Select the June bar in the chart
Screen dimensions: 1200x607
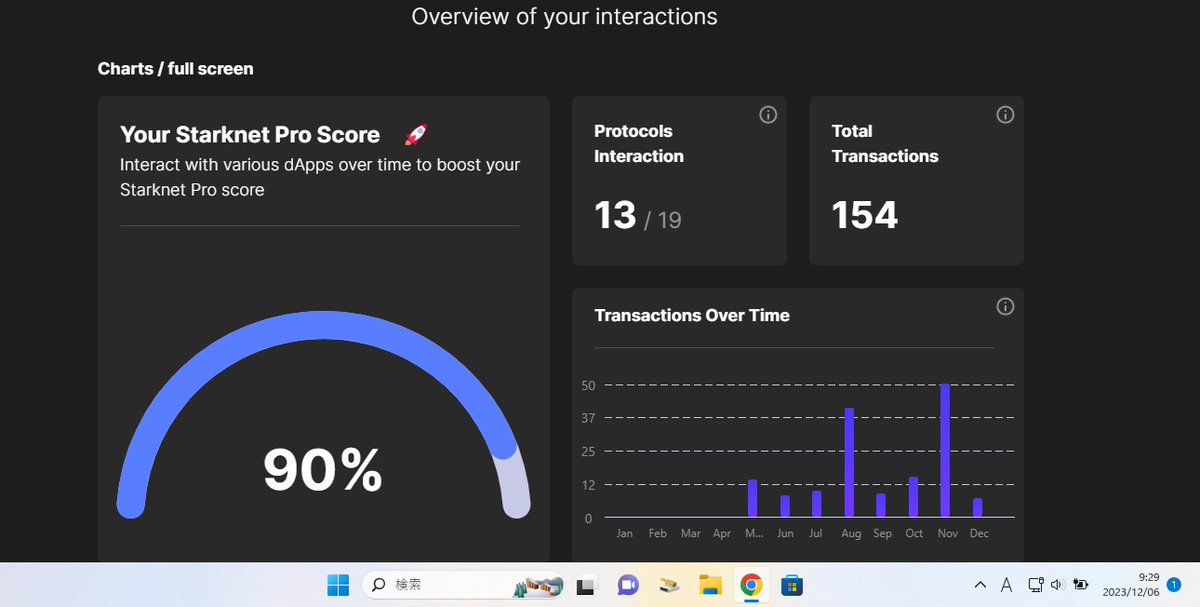(785, 506)
